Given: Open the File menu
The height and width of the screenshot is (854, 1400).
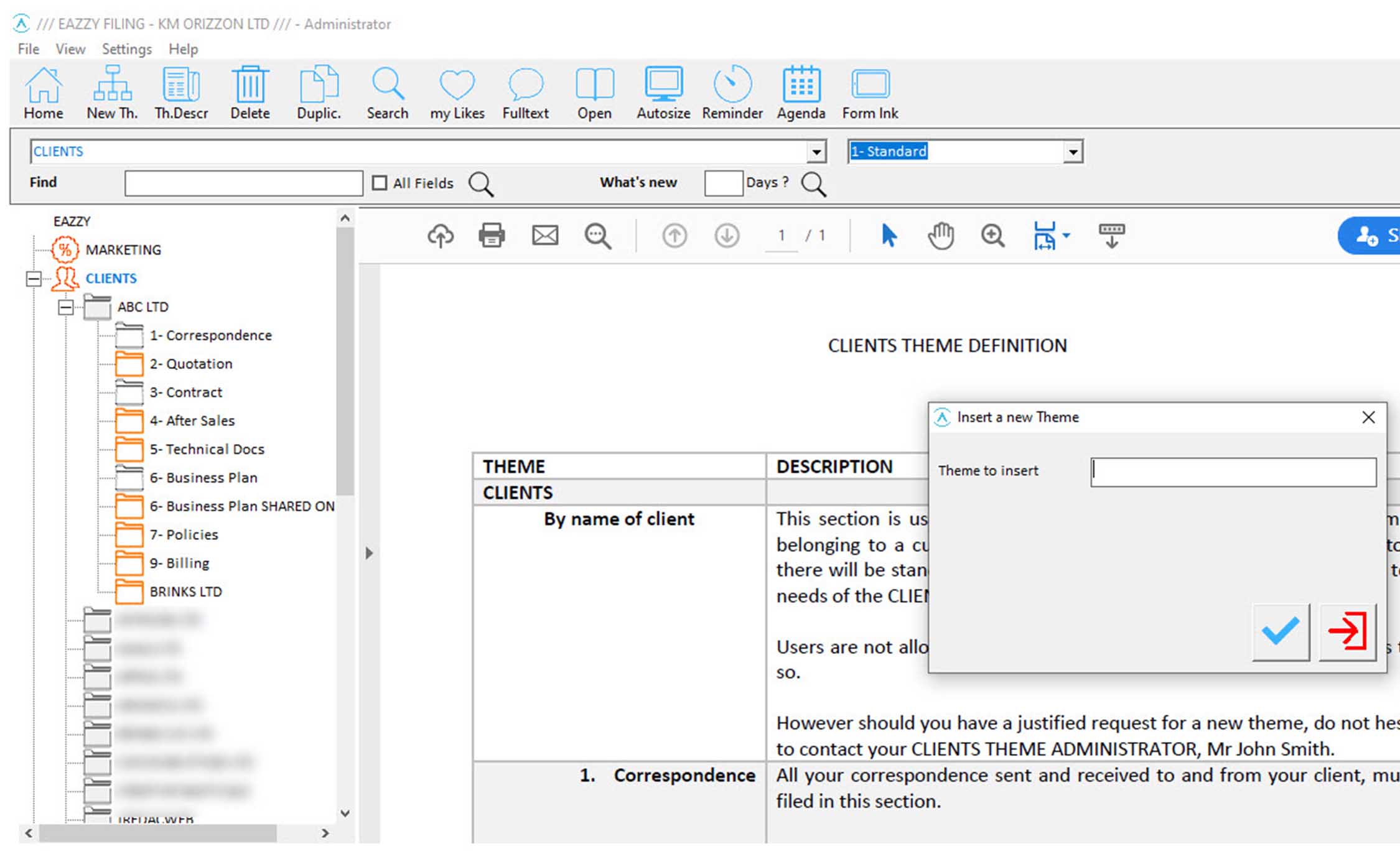Looking at the screenshot, I should coord(29,49).
